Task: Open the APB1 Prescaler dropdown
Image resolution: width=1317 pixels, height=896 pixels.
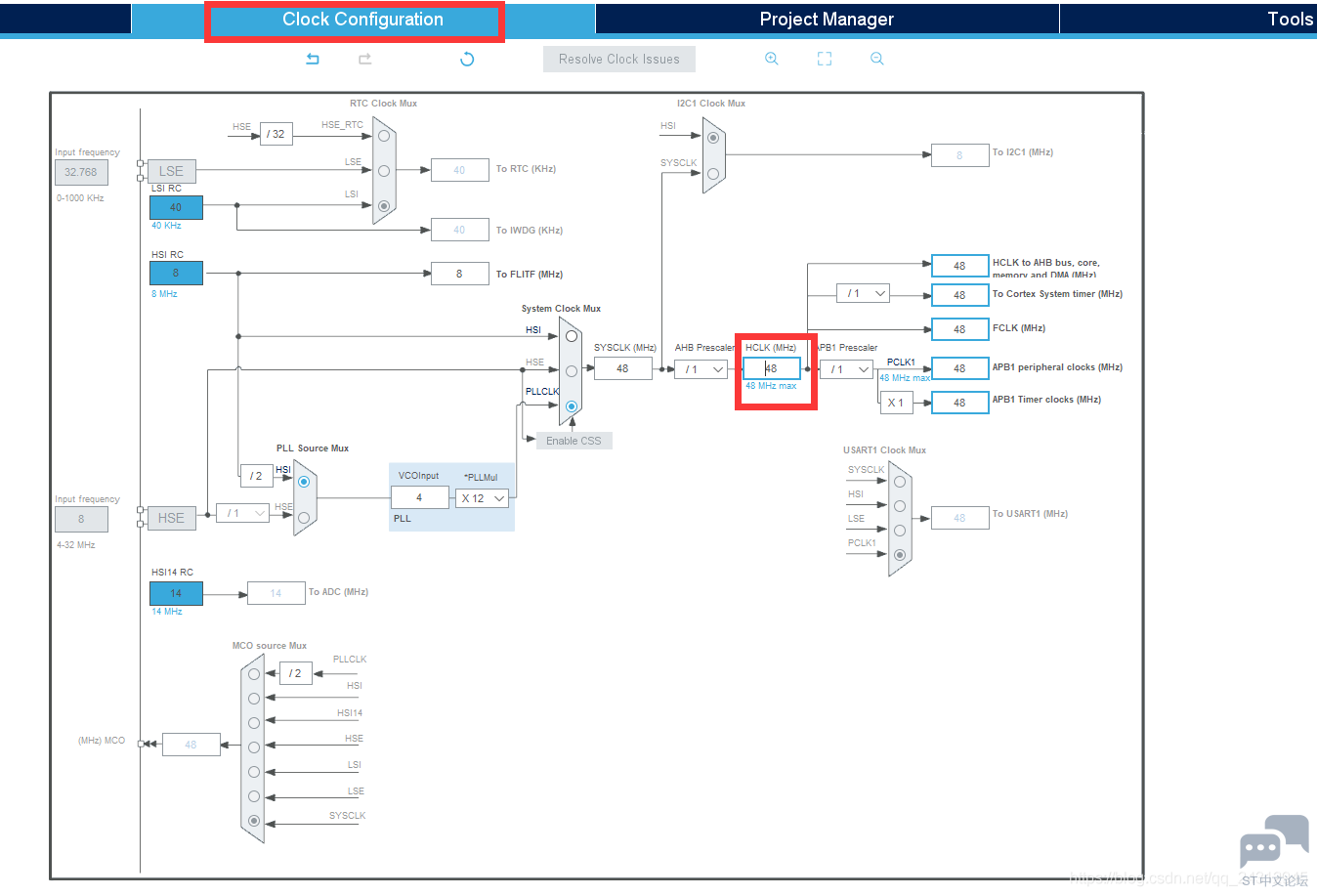Action: pos(846,369)
